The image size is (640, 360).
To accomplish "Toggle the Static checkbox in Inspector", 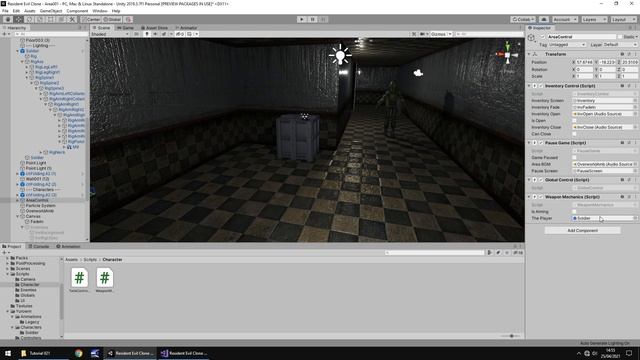I will (x=620, y=37).
